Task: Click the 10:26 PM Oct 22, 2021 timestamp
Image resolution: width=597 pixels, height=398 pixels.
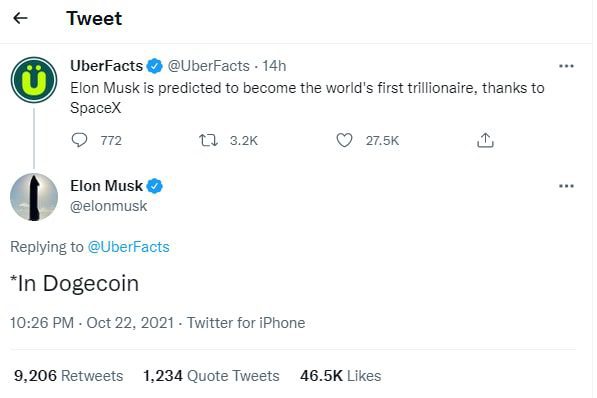Action: point(92,323)
